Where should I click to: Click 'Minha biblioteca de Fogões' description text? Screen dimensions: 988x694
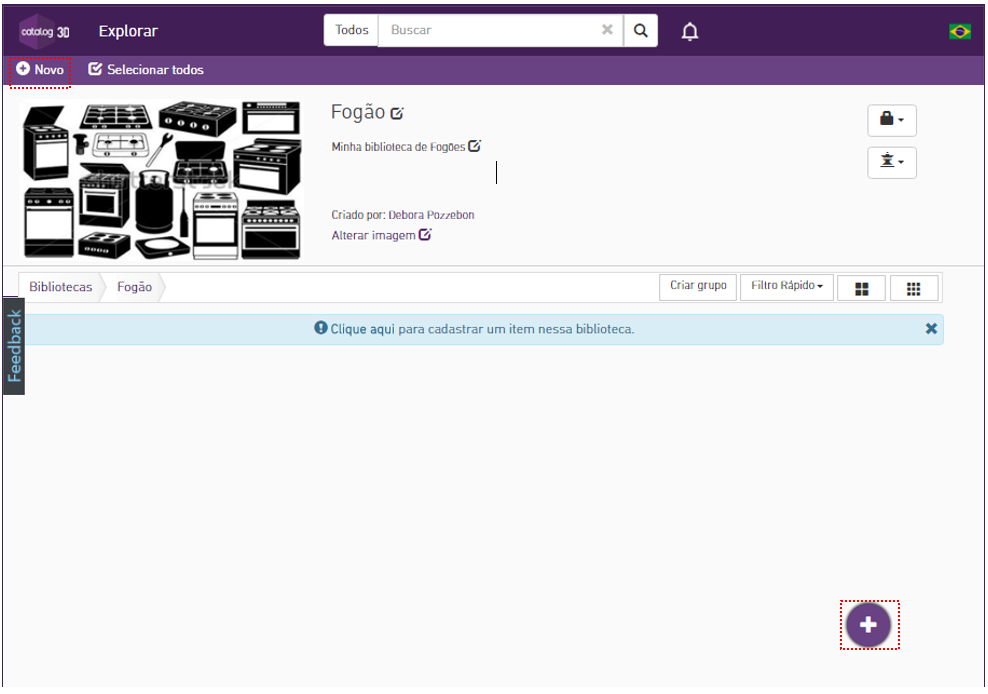398,147
